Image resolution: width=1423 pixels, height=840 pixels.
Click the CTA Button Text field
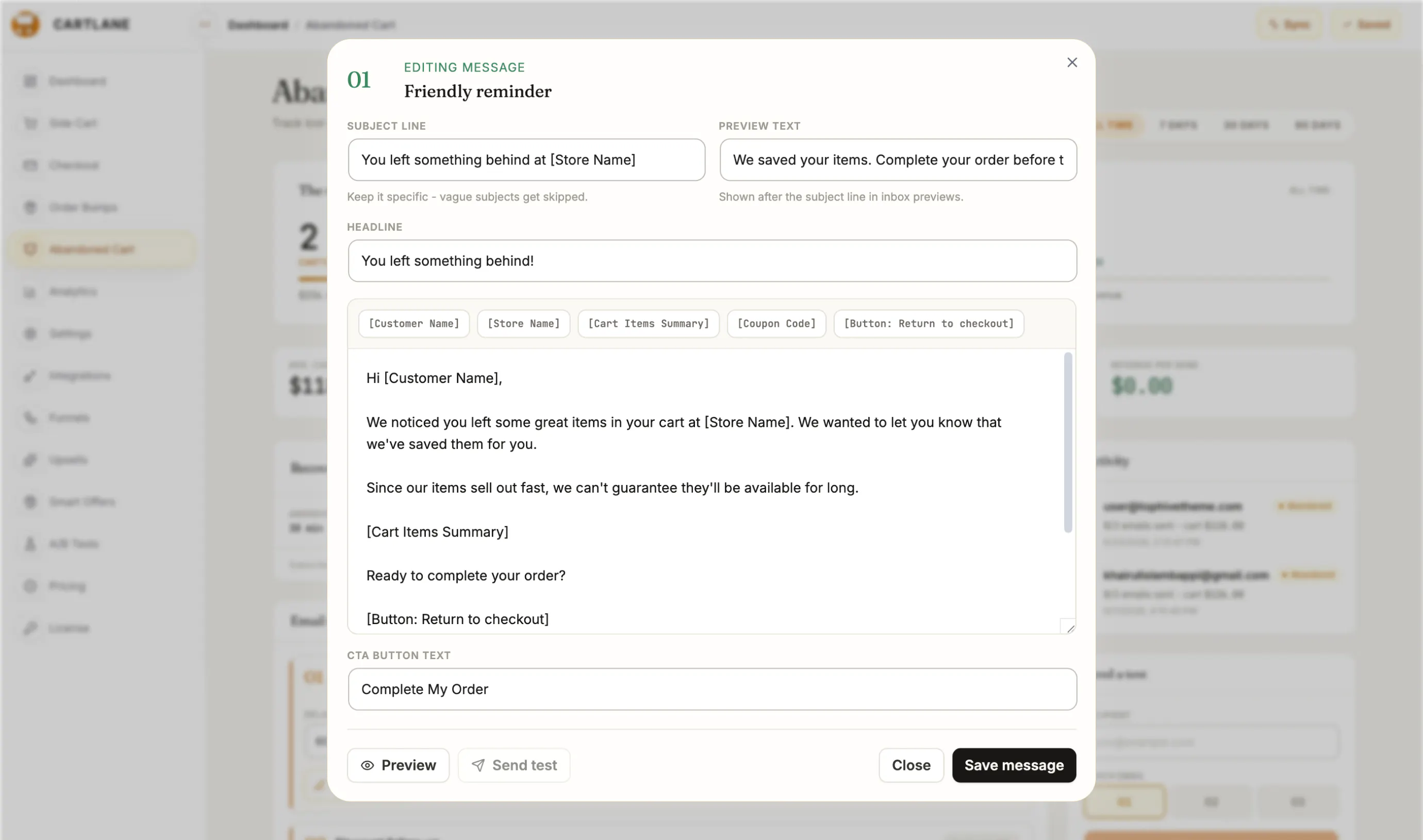[x=712, y=689]
